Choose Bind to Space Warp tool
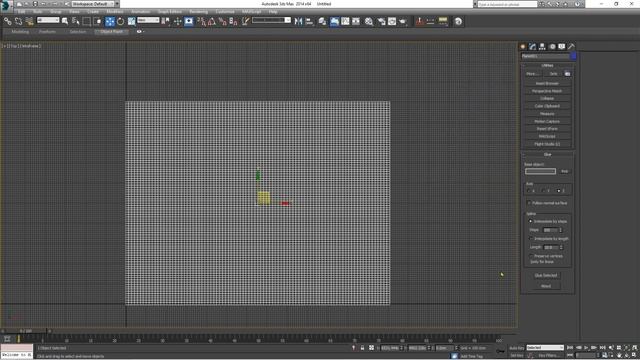 pos(29,21)
